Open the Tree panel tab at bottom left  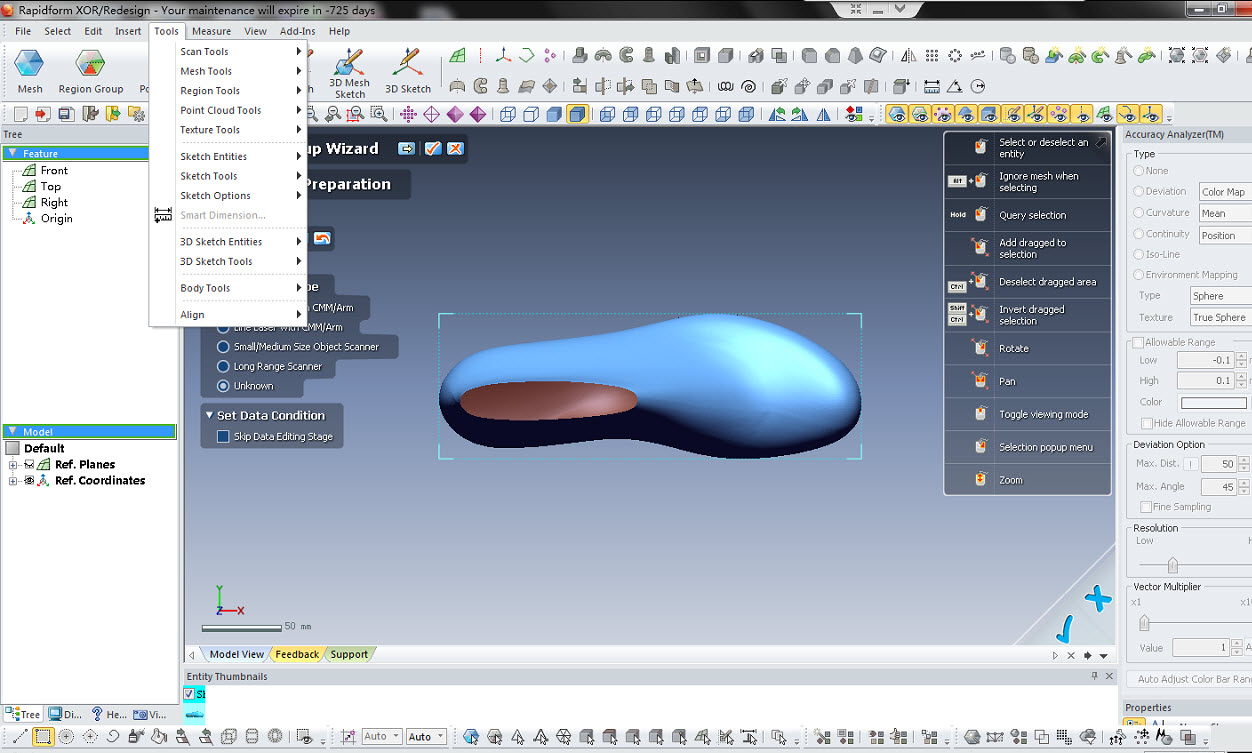pyautogui.click(x=24, y=714)
